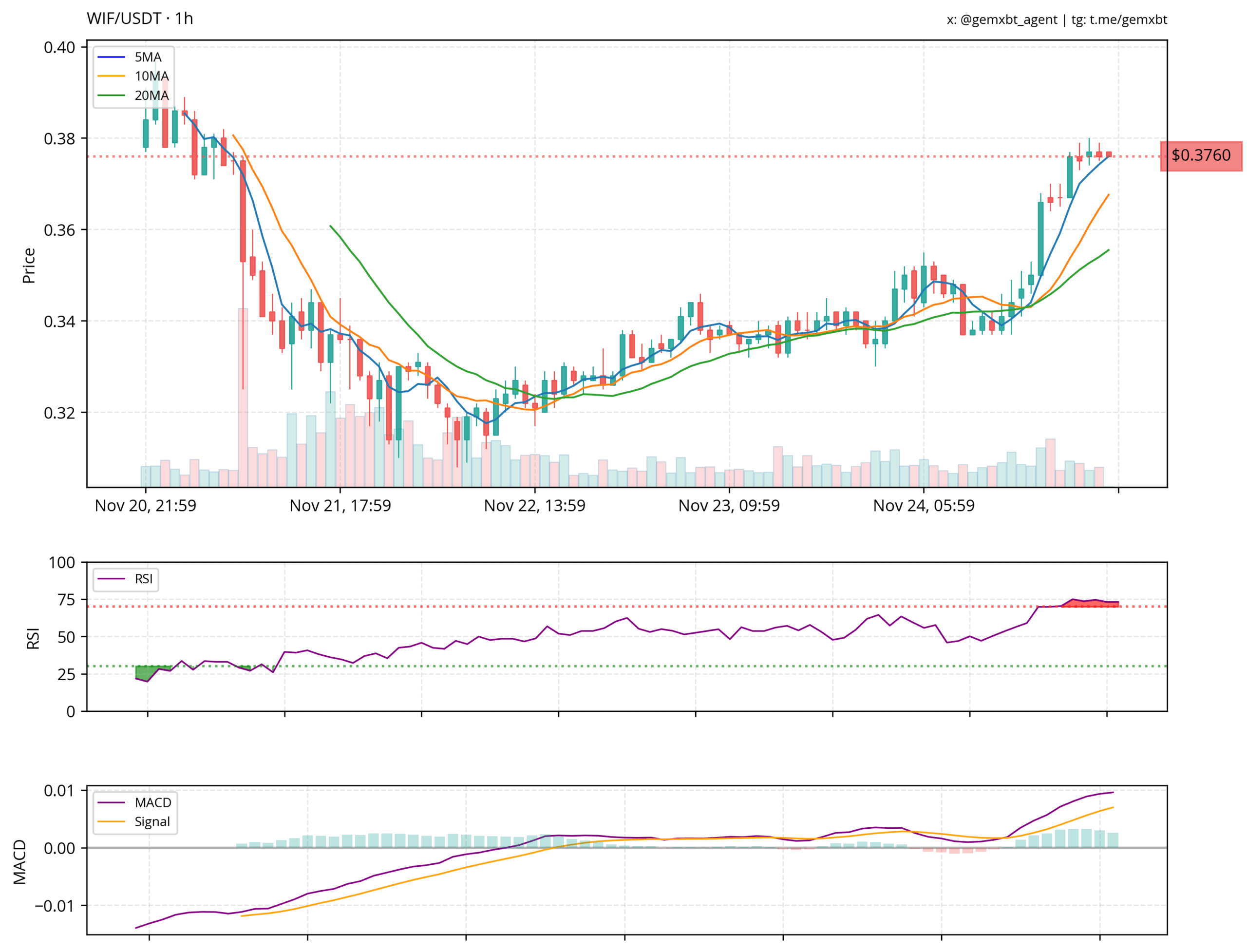Click the Signal legend entry
The width and height of the screenshot is (1247, 952).
tap(152, 821)
